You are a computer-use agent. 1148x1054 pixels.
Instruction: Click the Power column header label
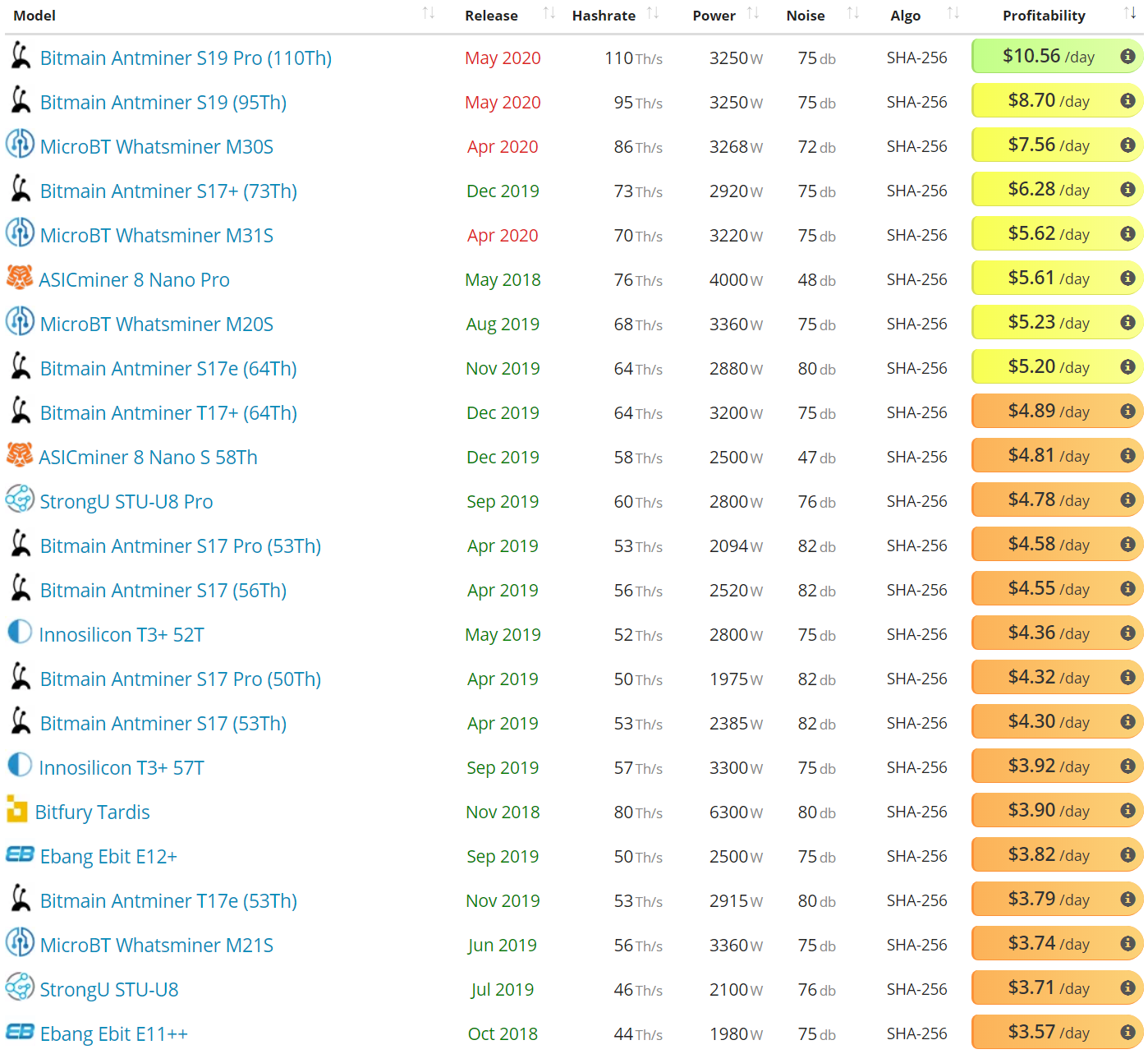[x=714, y=16]
